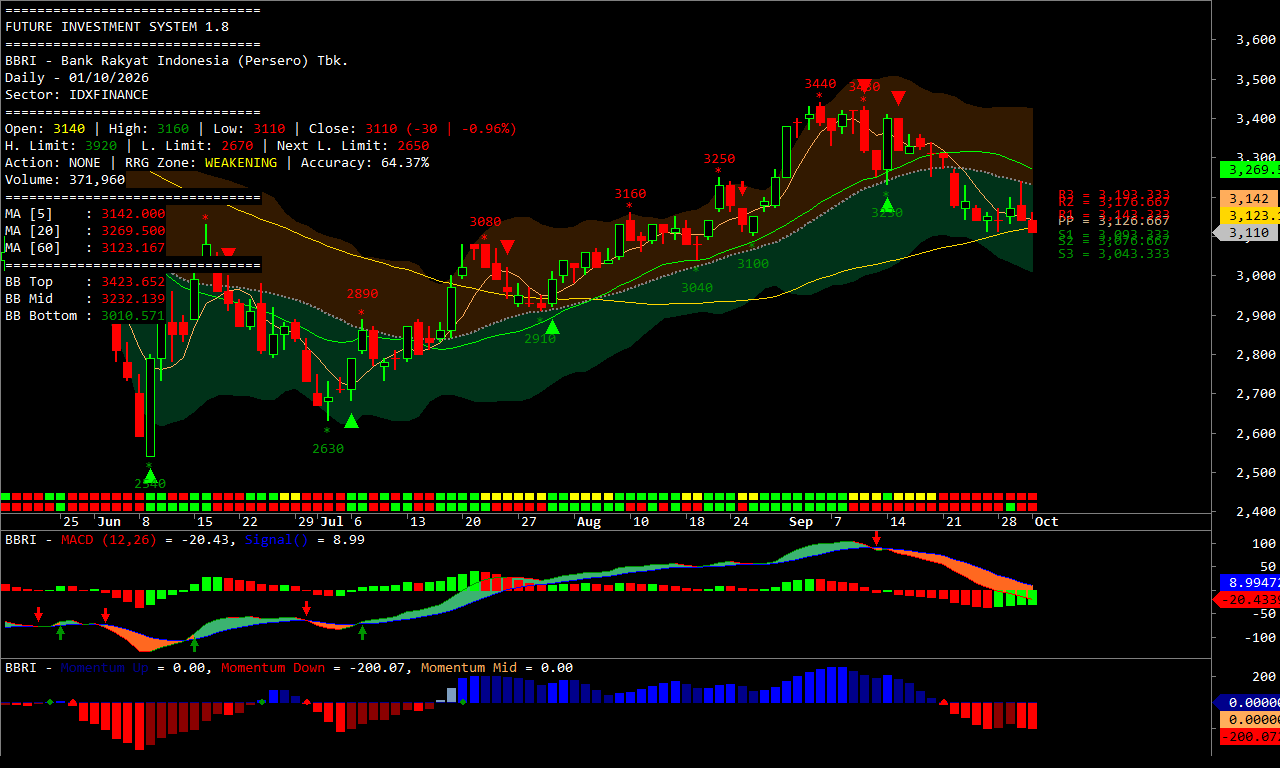Click the MACD red arrow below the 29 date

point(307,608)
